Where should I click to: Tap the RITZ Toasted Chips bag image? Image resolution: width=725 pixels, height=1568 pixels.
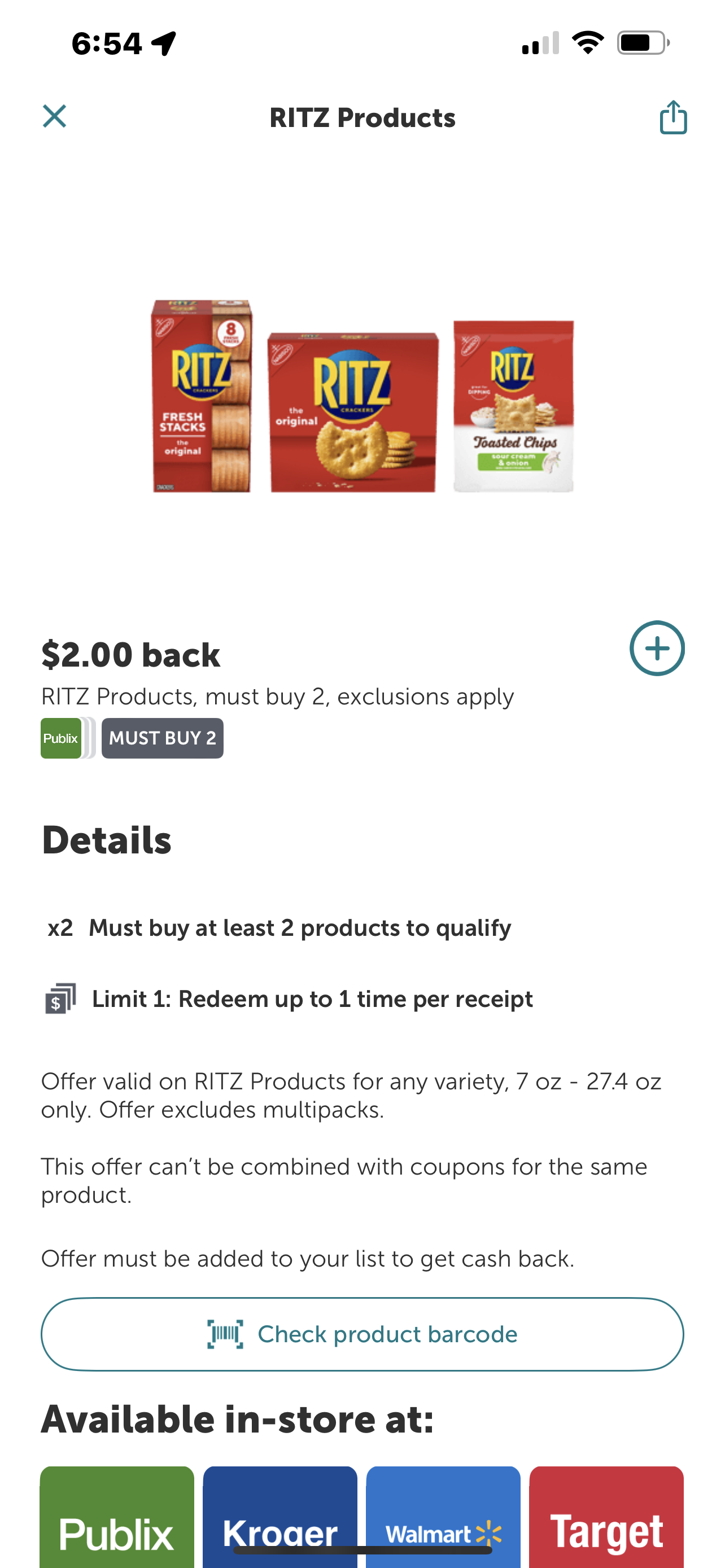point(513,406)
